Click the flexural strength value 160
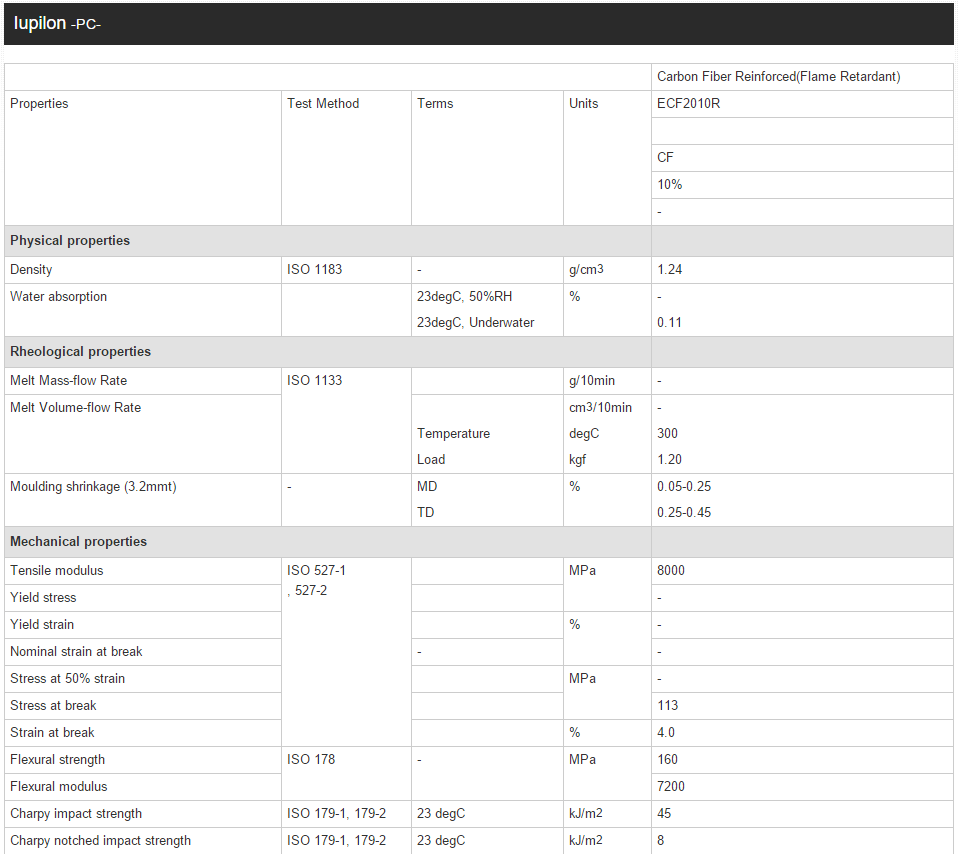Screen dimensions: 958x854 pos(667,759)
